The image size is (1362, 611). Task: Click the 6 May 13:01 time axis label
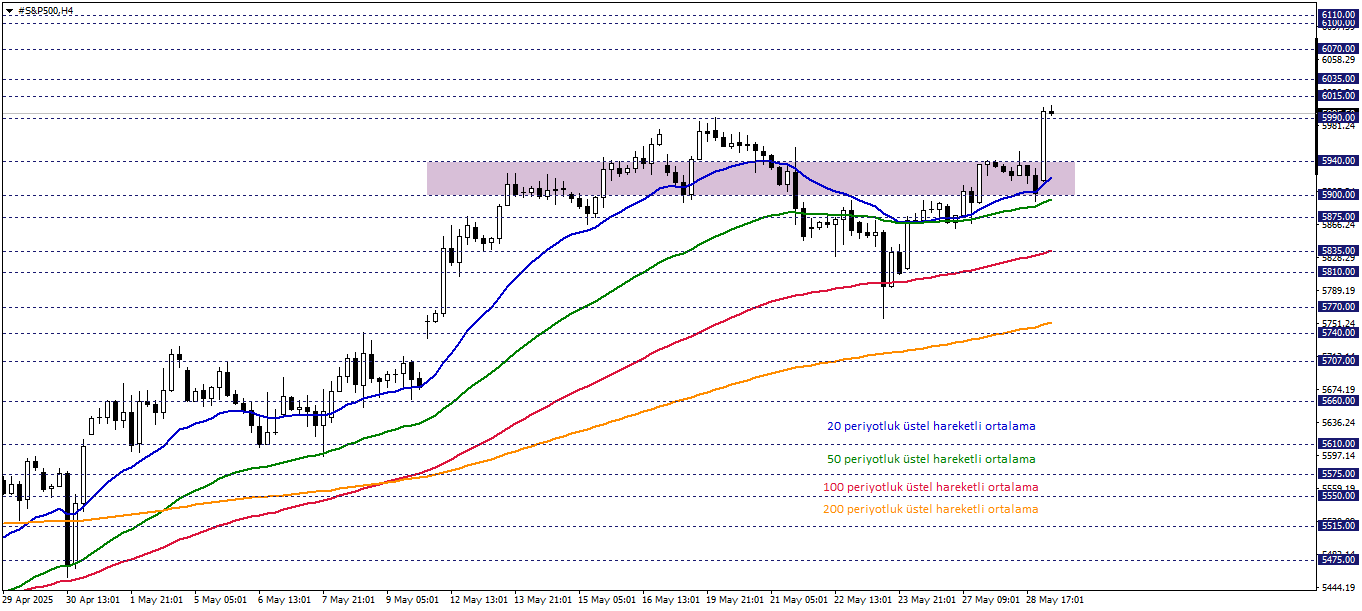tap(285, 601)
